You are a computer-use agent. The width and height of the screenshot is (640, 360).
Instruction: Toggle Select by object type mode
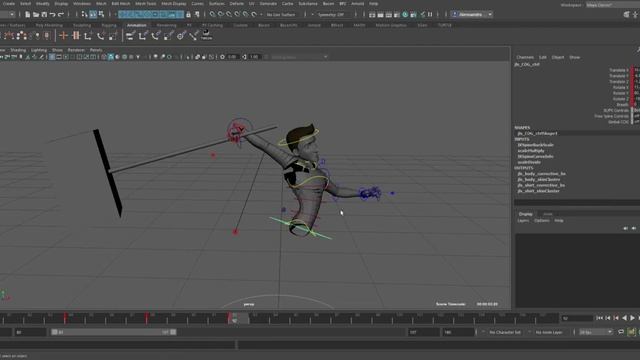(93, 14)
